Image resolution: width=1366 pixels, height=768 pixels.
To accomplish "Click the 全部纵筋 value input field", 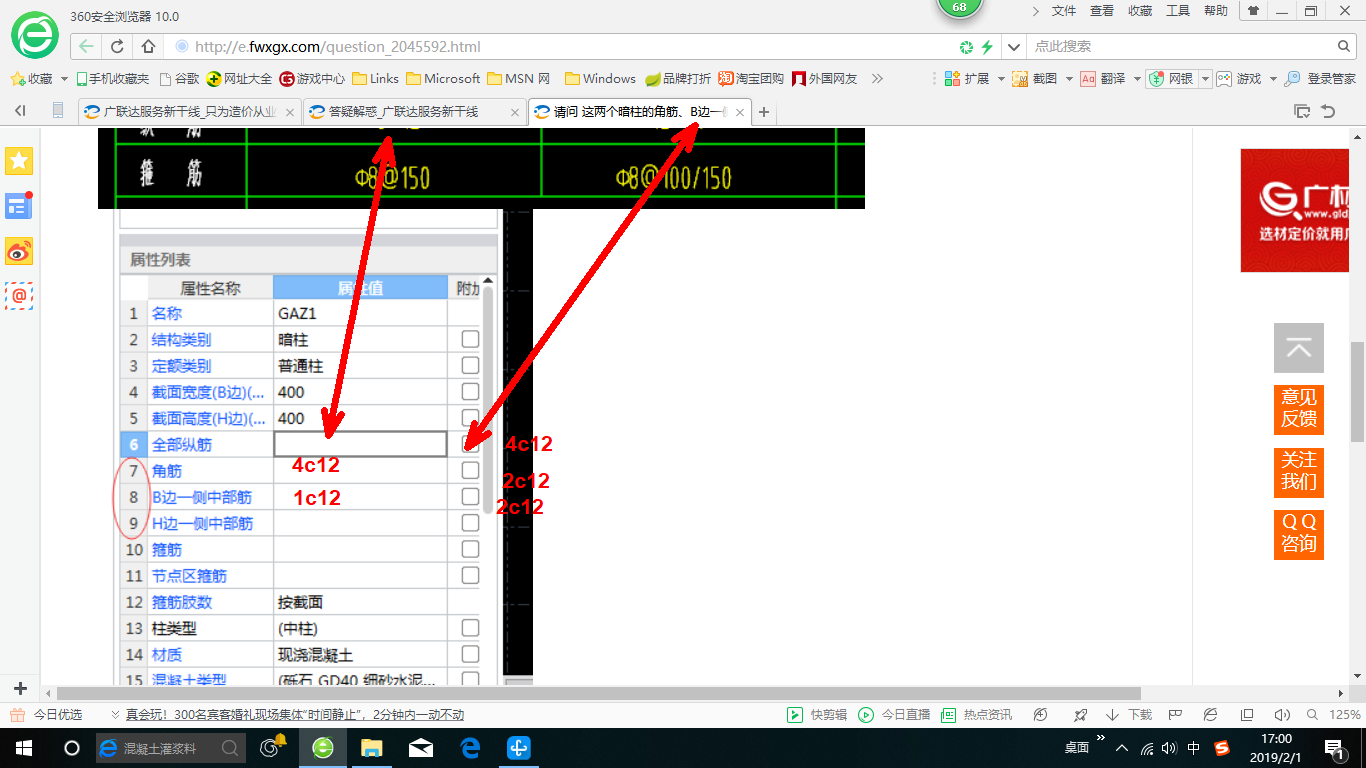I will coord(360,444).
